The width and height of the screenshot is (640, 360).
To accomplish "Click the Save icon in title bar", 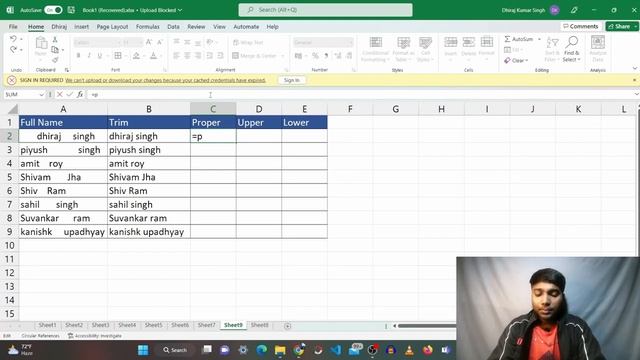I will 71,10.
